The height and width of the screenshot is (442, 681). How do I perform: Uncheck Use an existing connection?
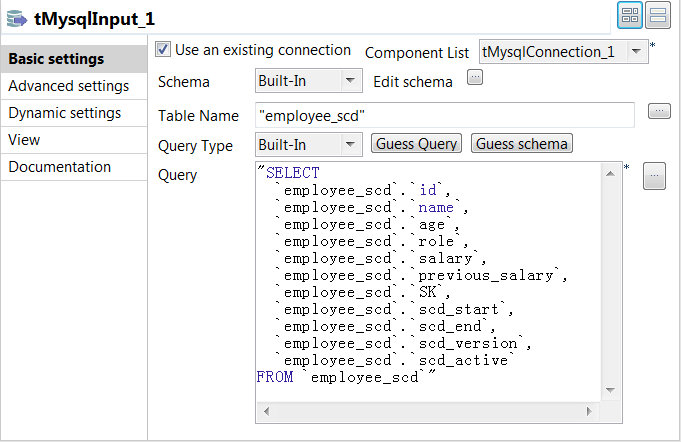(x=164, y=49)
